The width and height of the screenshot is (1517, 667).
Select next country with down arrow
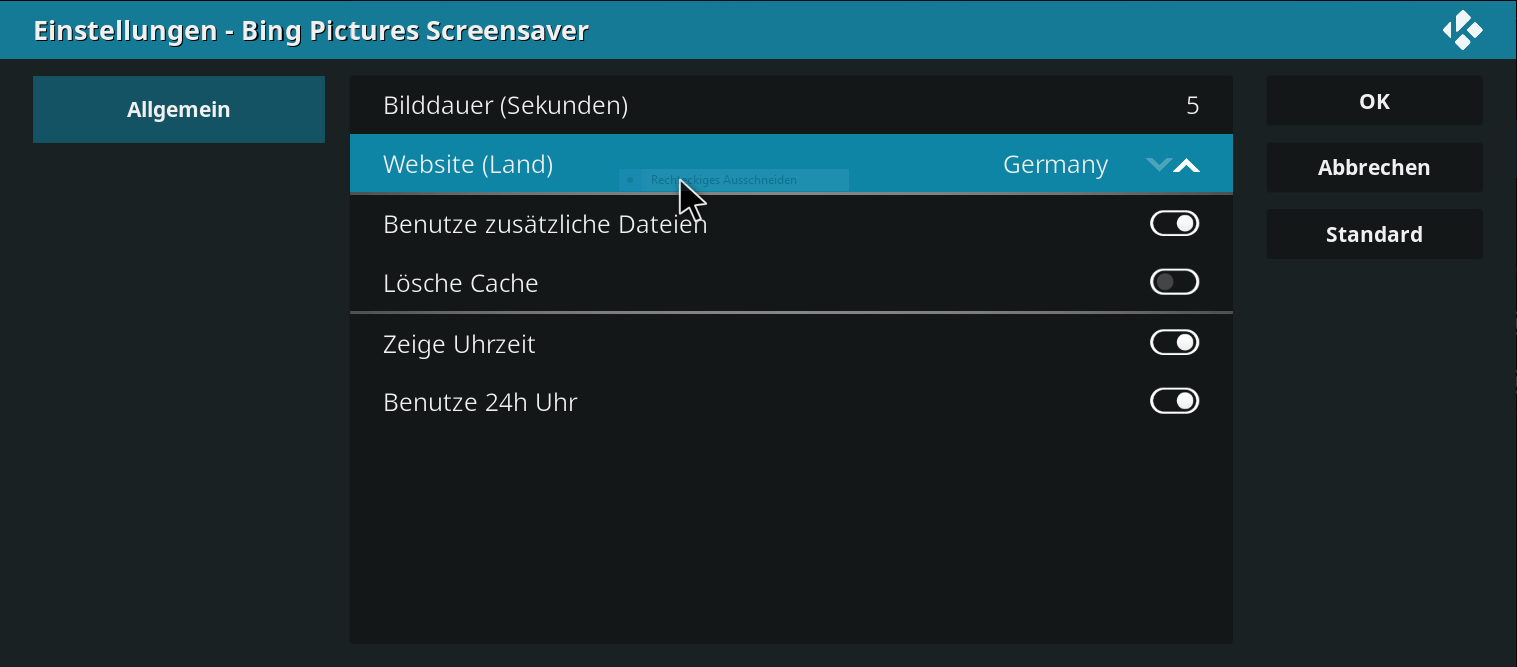(x=1159, y=164)
